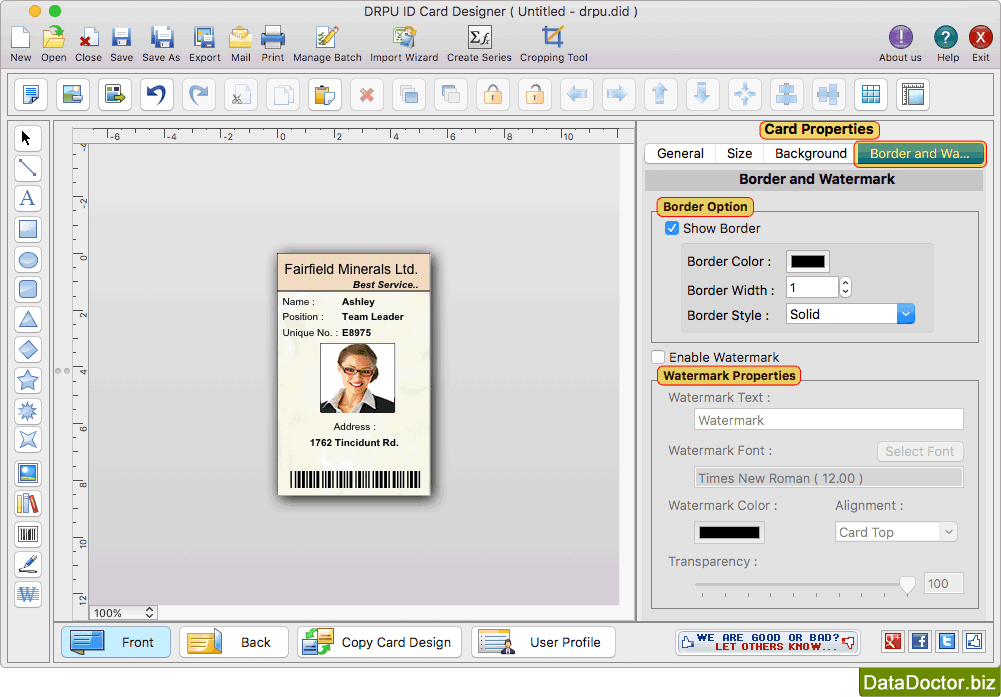Uncheck the Show Border checkbox
This screenshot has width=1001, height=697.
[672, 228]
